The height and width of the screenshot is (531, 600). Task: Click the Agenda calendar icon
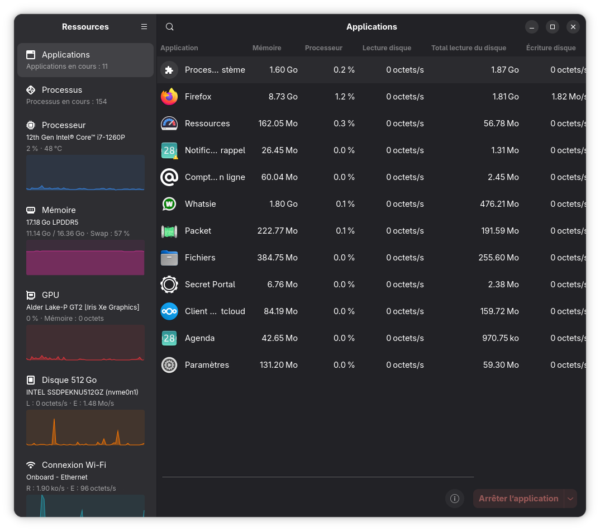[x=169, y=338]
